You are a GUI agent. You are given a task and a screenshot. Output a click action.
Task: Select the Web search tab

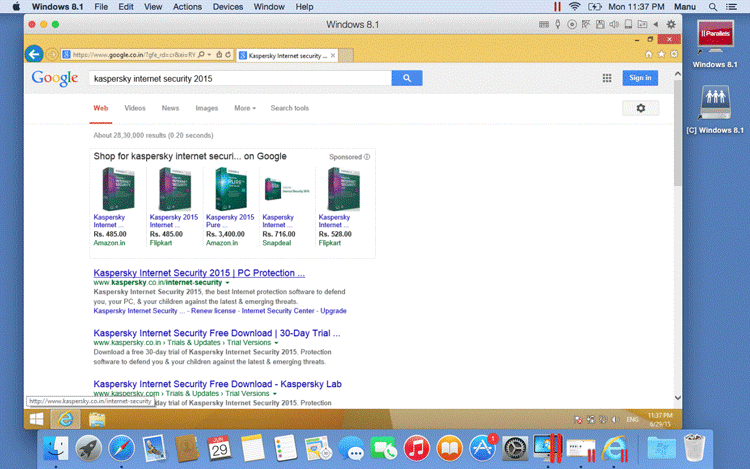pos(100,108)
